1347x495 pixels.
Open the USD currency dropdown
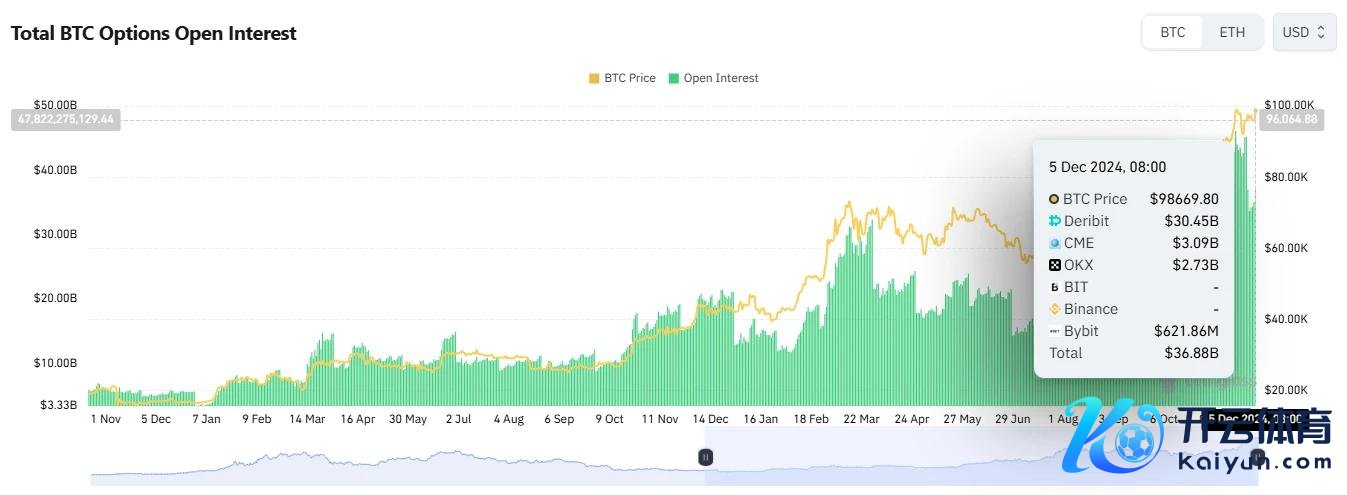point(1303,32)
